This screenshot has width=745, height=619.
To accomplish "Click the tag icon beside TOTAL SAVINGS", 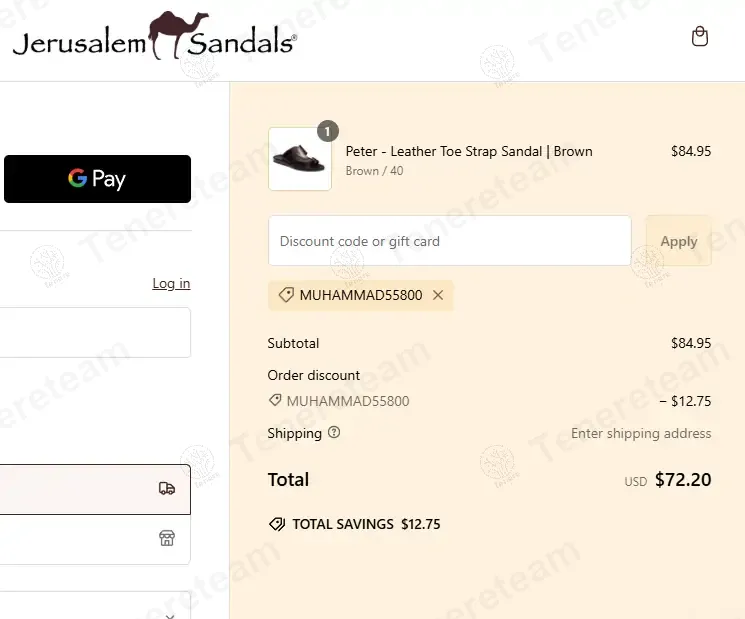I will coord(277,524).
